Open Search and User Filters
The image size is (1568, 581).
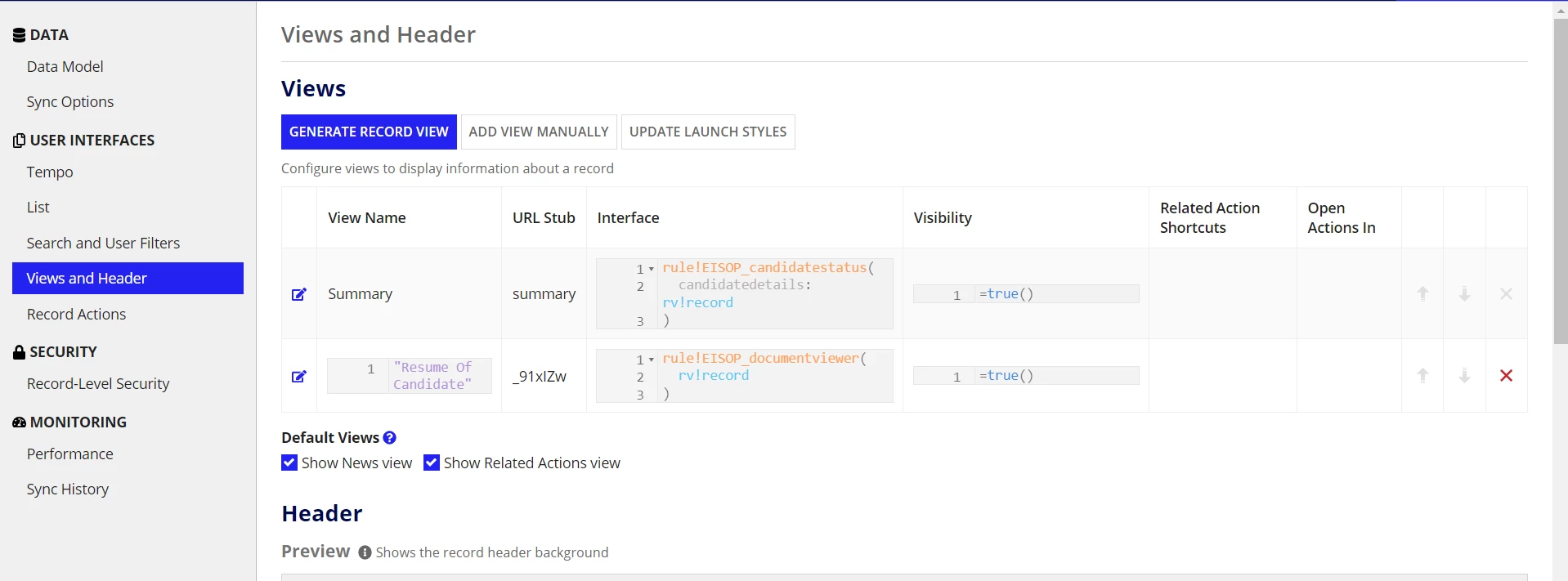tap(103, 244)
